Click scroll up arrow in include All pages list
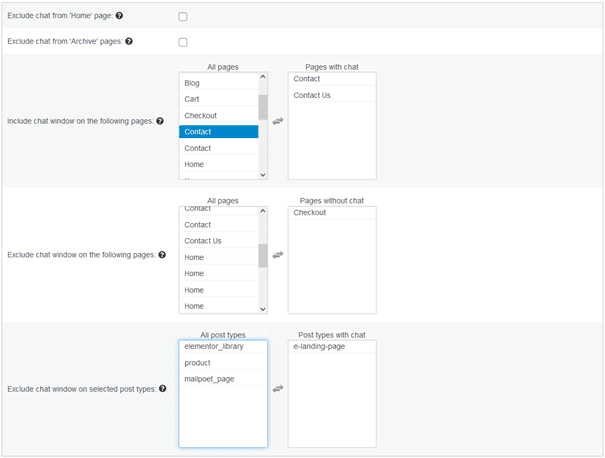This screenshot has width=605, height=458. coord(263,76)
